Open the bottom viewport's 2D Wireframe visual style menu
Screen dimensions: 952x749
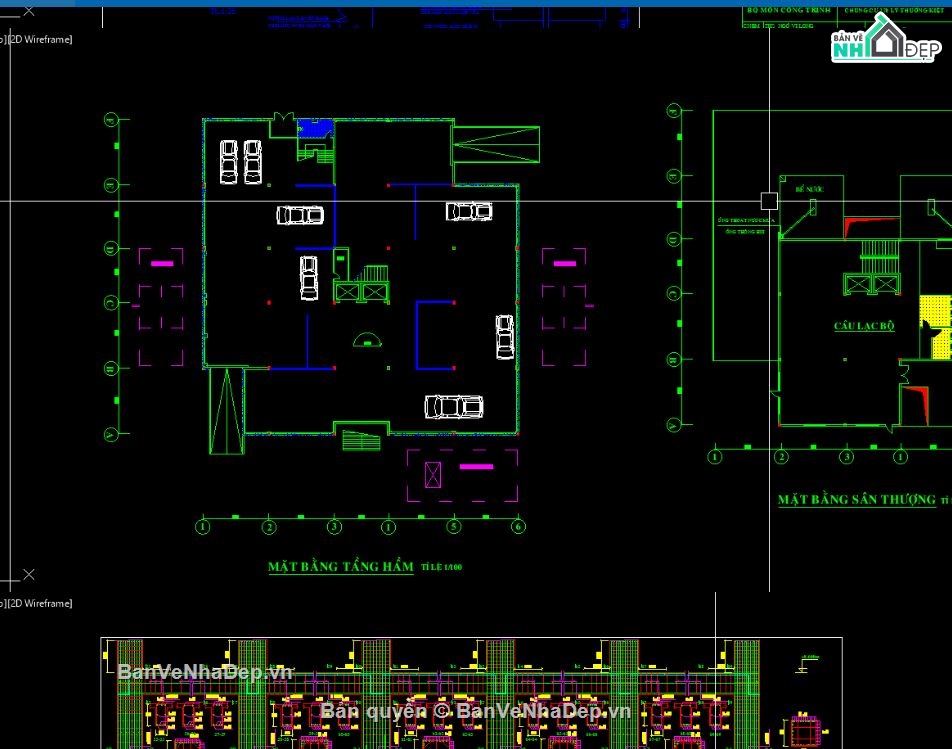40,604
